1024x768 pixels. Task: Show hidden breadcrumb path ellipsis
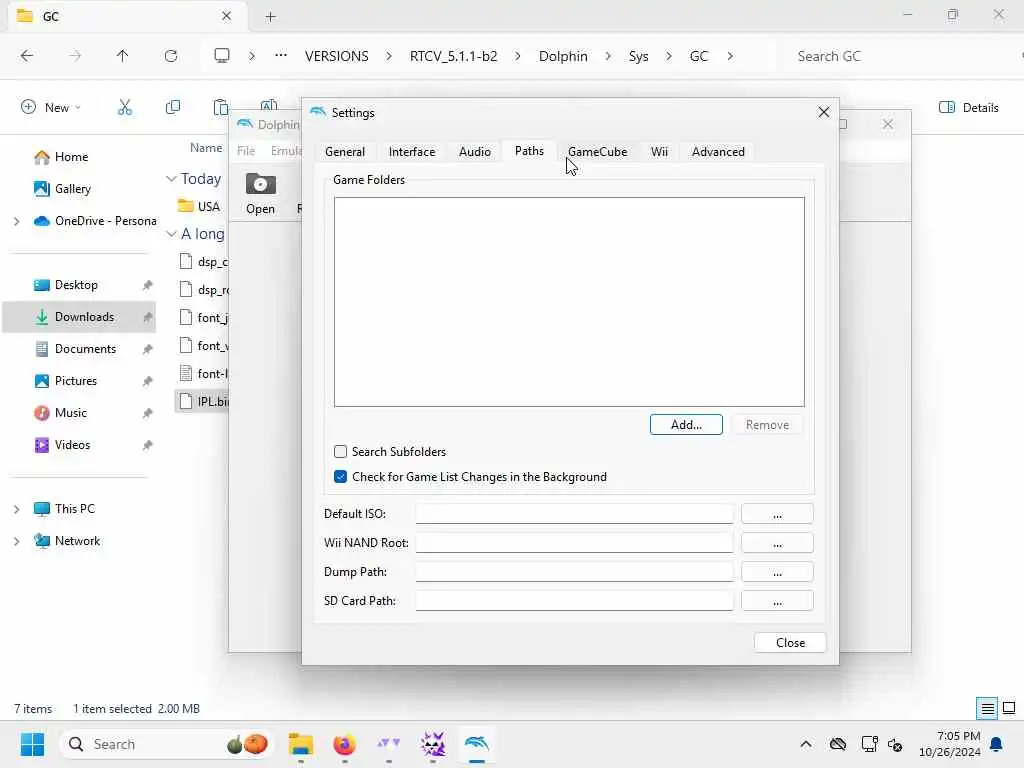[281, 56]
